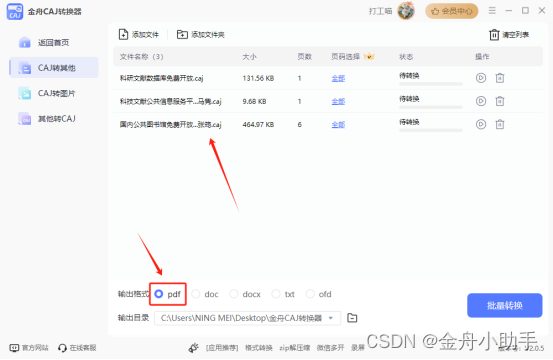
Task: Click the 清空列表 trash icon
Action: coord(494,35)
